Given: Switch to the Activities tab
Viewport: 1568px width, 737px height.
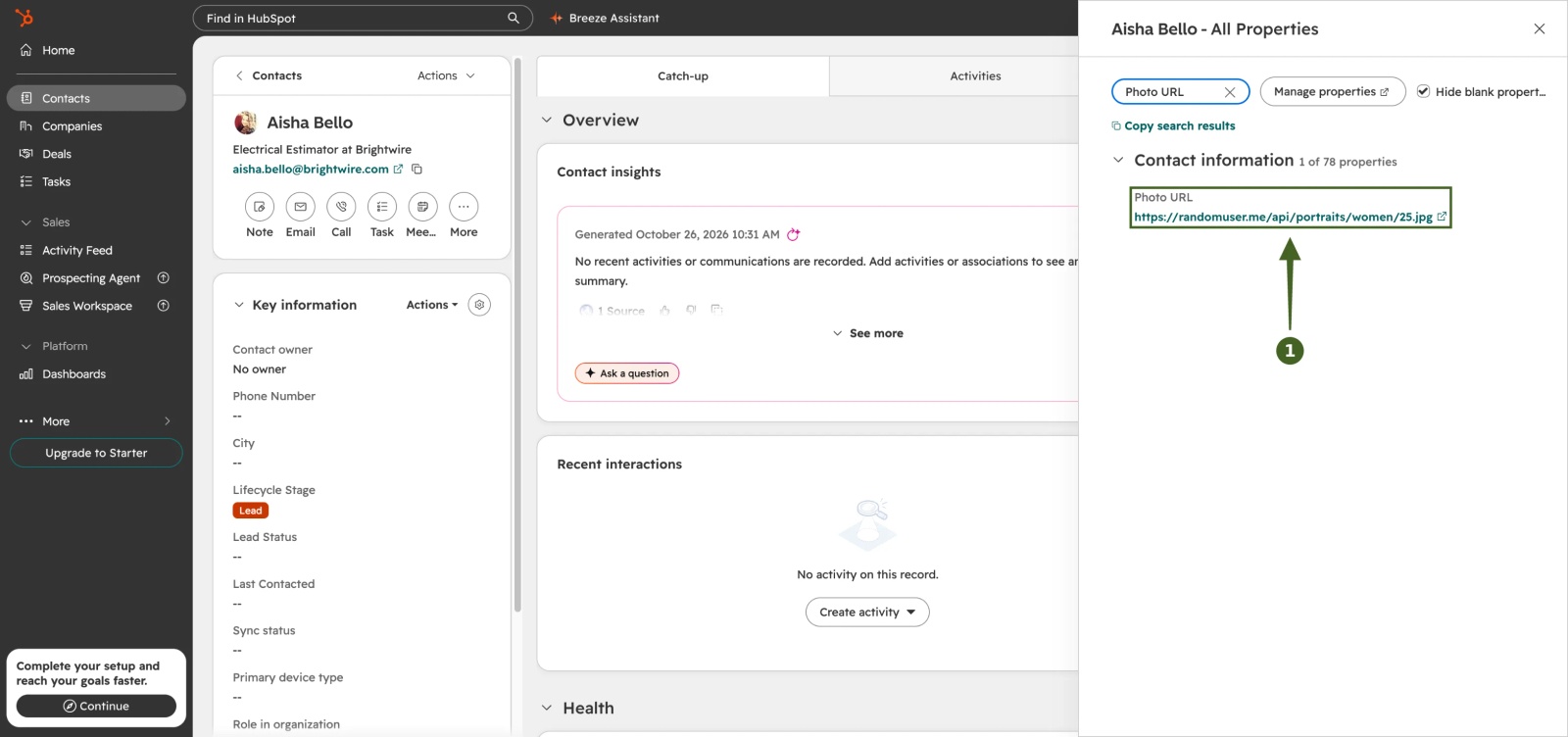Looking at the screenshot, I should click(975, 75).
